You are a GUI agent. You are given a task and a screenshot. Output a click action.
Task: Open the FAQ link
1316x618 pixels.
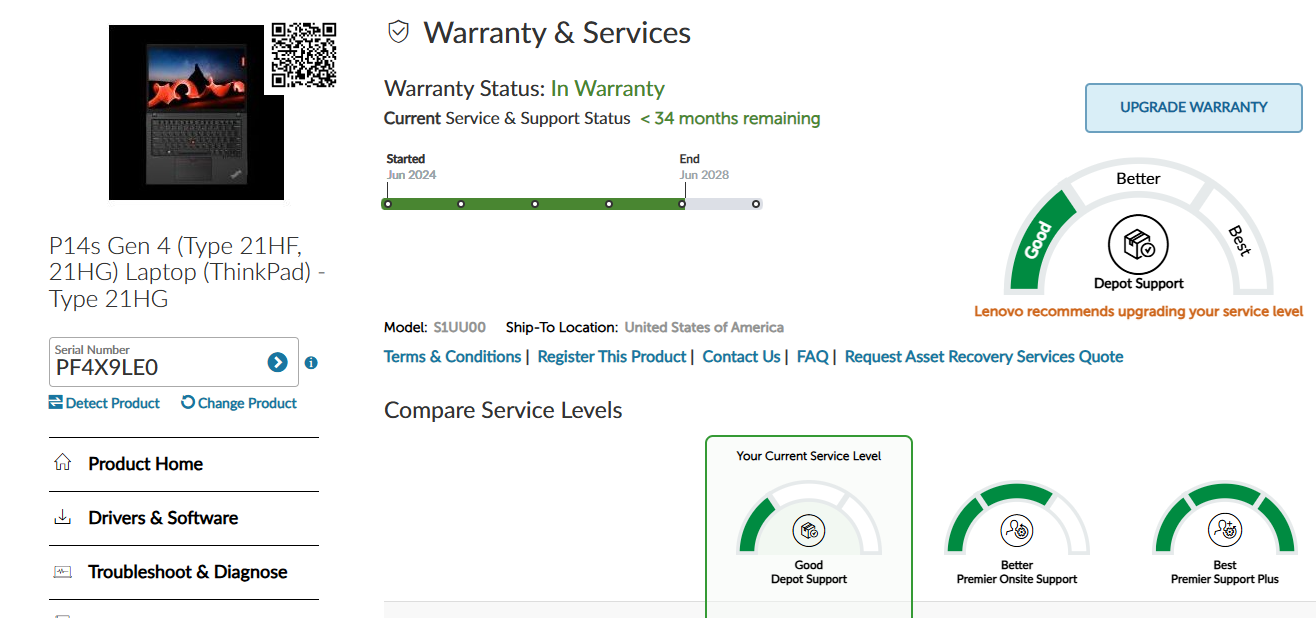click(812, 357)
